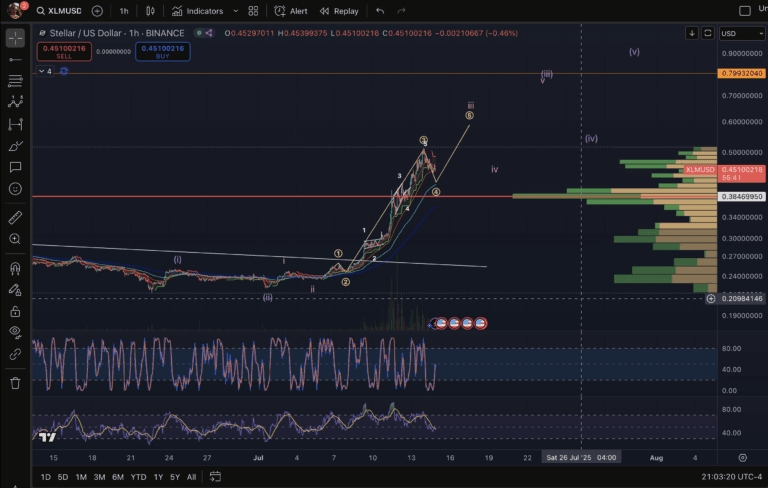
Task: Change the candlestick chart style
Action: [x=150, y=11]
